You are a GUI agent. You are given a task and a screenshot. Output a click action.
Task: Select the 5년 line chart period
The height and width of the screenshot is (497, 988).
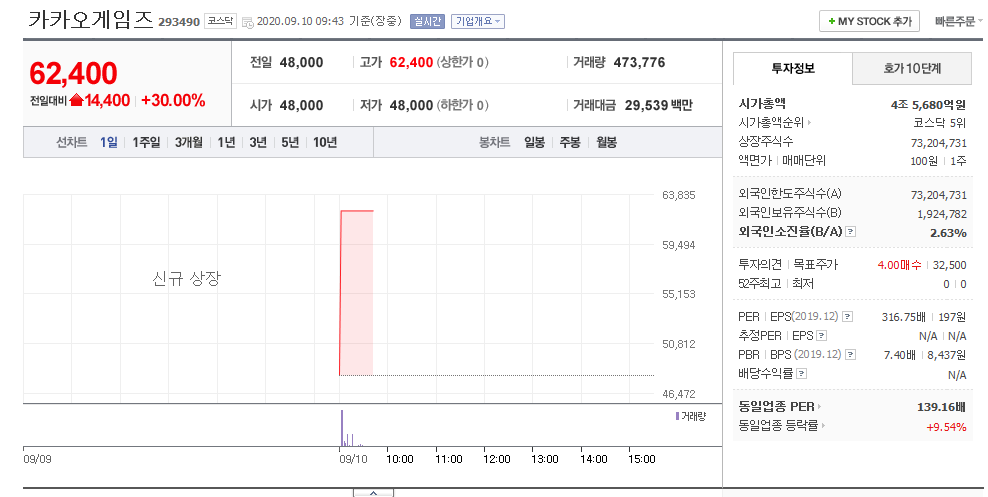pos(290,142)
